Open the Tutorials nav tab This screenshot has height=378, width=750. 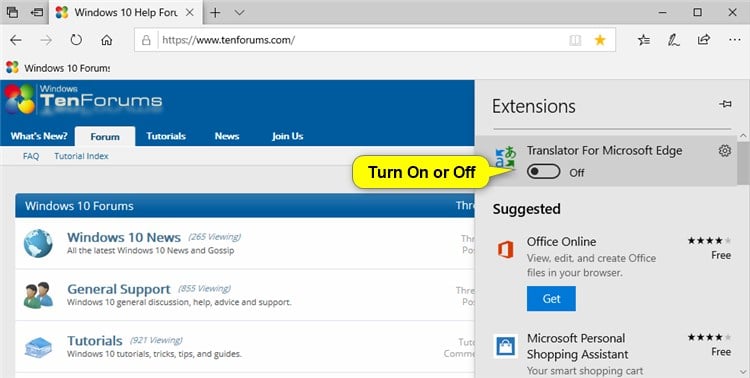click(166, 136)
